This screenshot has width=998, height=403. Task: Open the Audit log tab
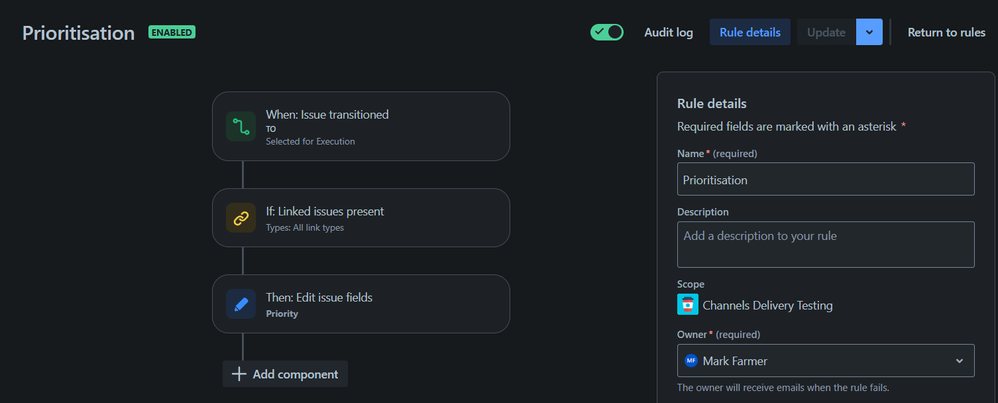(x=668, y=32)
